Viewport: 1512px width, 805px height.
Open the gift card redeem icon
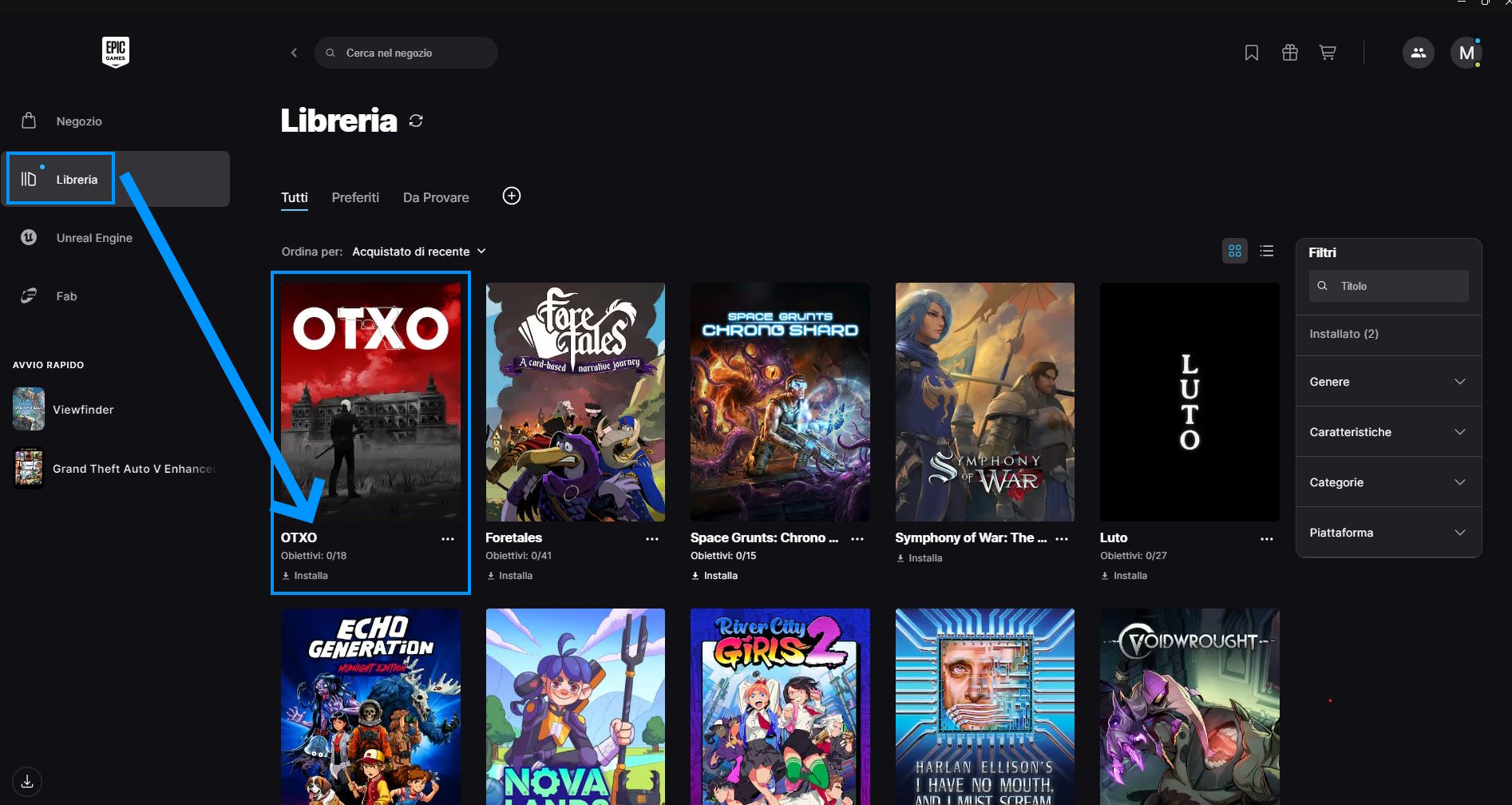click(1290, 53)
